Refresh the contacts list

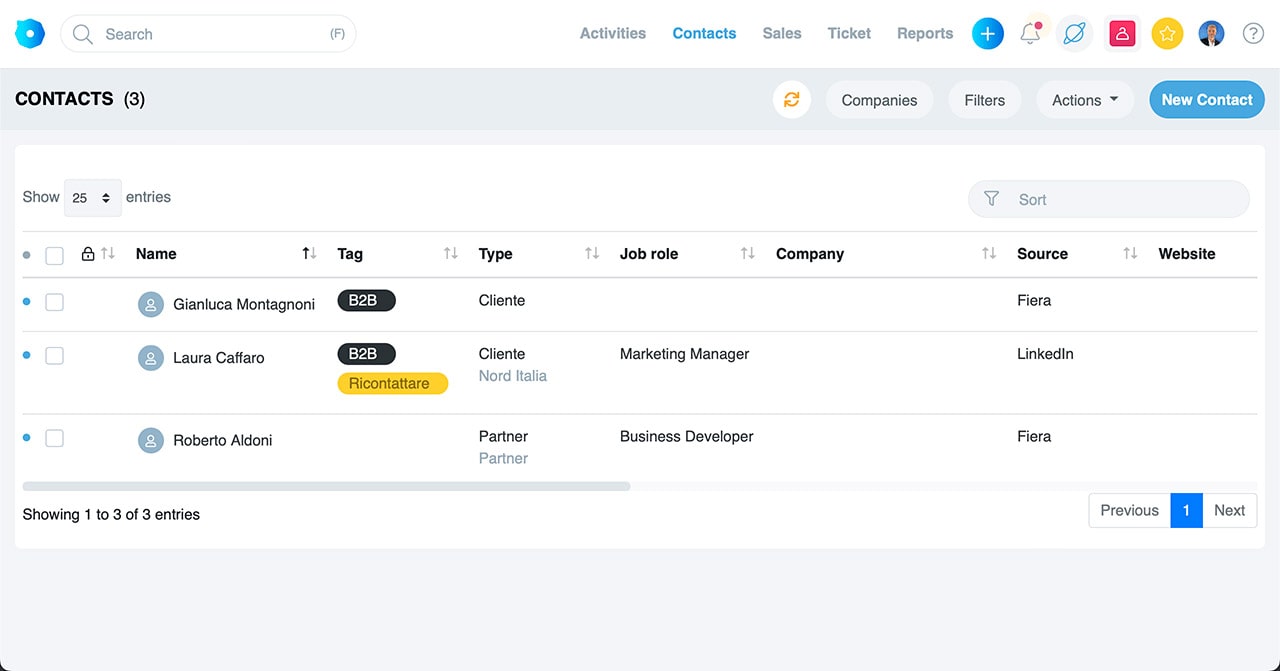pos(791,99)
